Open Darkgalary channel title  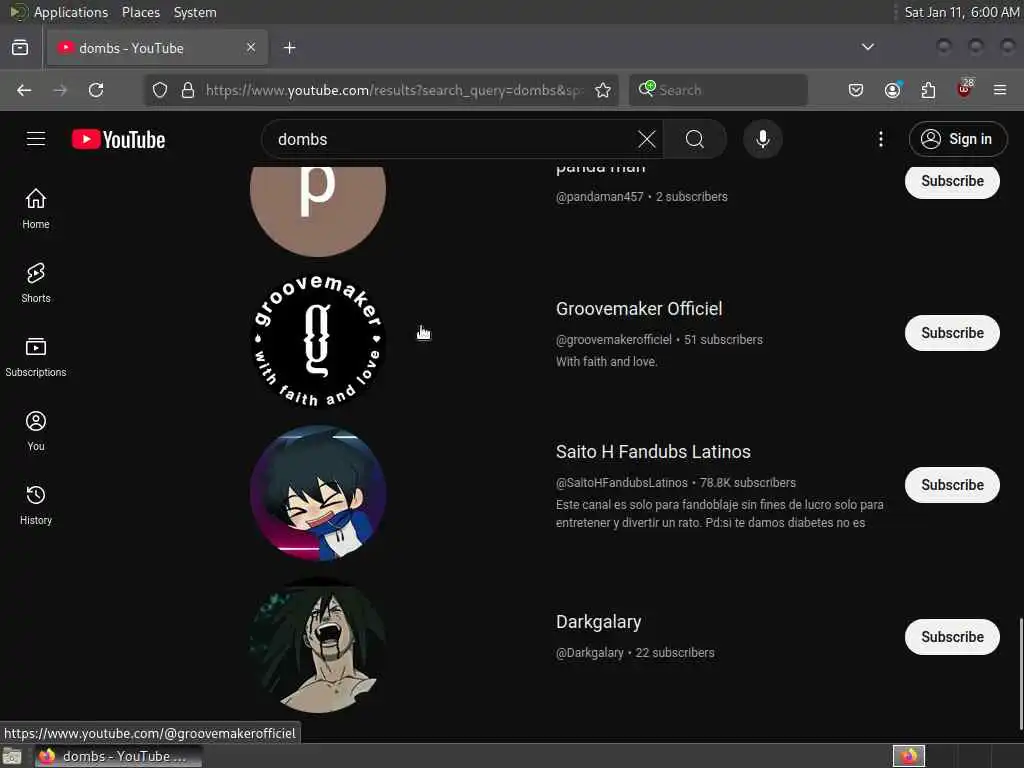click(598, 622)
